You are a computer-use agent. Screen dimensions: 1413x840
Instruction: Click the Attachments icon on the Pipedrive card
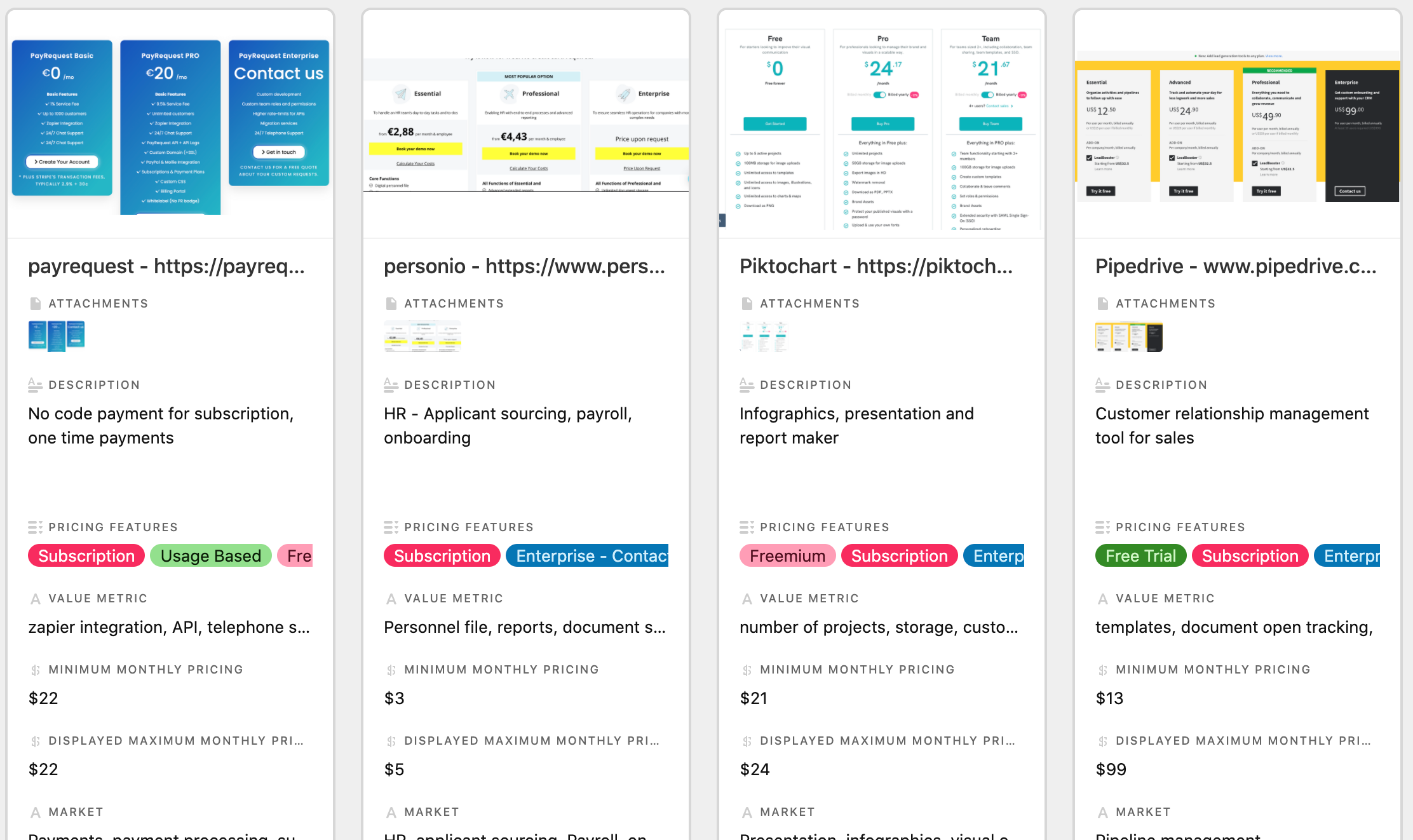tap(1103, 303)
